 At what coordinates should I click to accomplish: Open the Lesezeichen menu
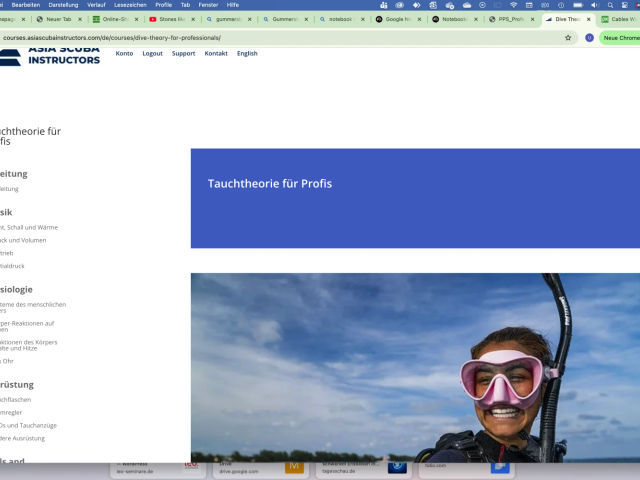(x=130, y=5)
